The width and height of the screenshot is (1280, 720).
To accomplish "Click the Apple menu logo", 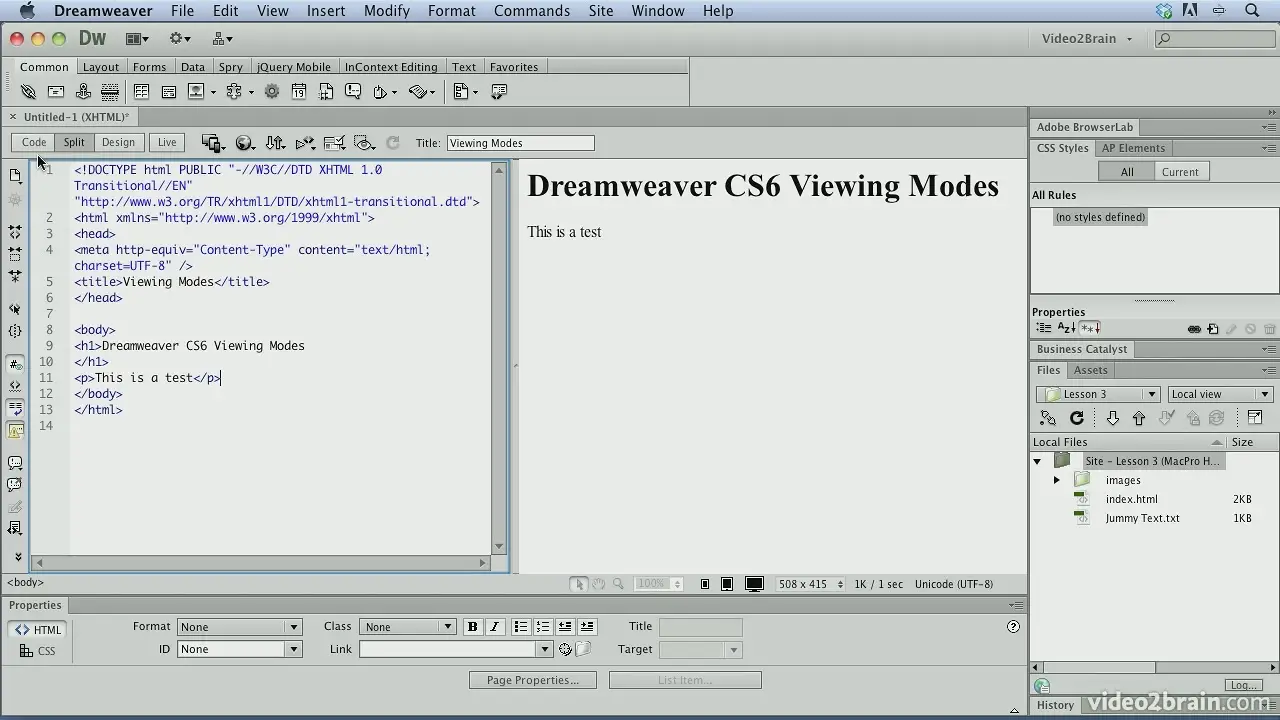I will 28,11.
